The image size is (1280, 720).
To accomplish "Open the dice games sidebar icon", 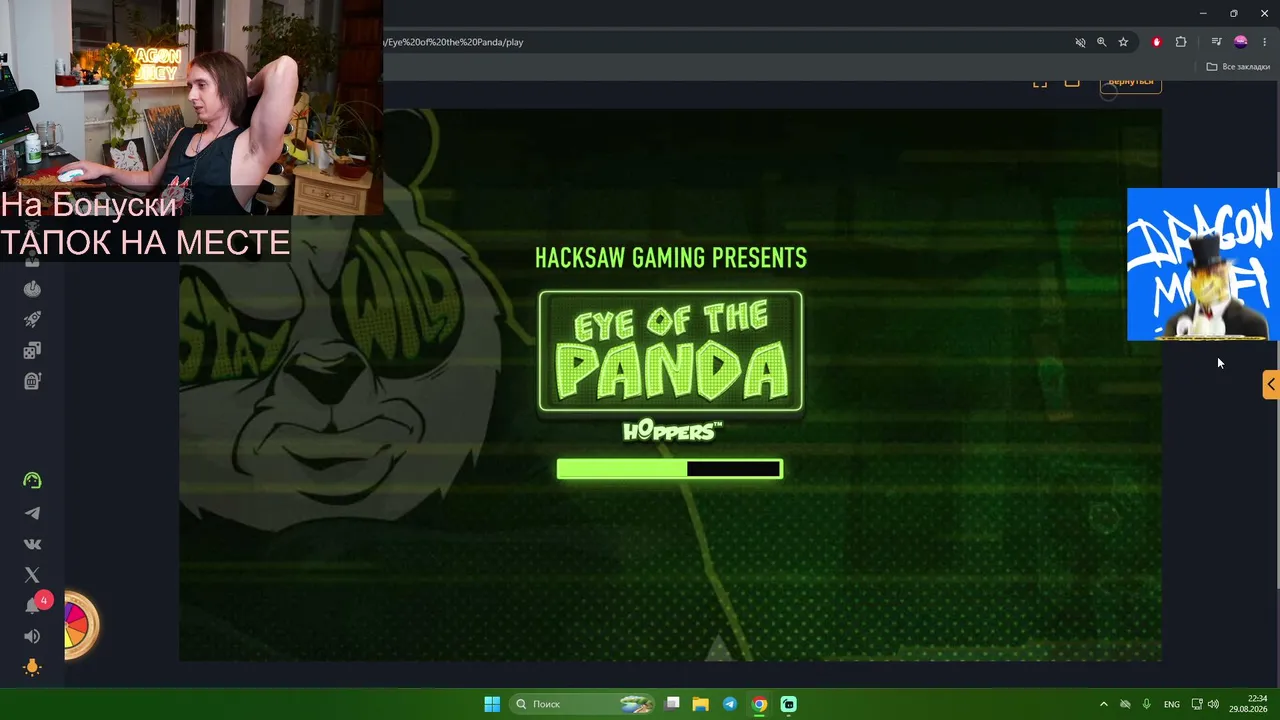I will 32,351.
